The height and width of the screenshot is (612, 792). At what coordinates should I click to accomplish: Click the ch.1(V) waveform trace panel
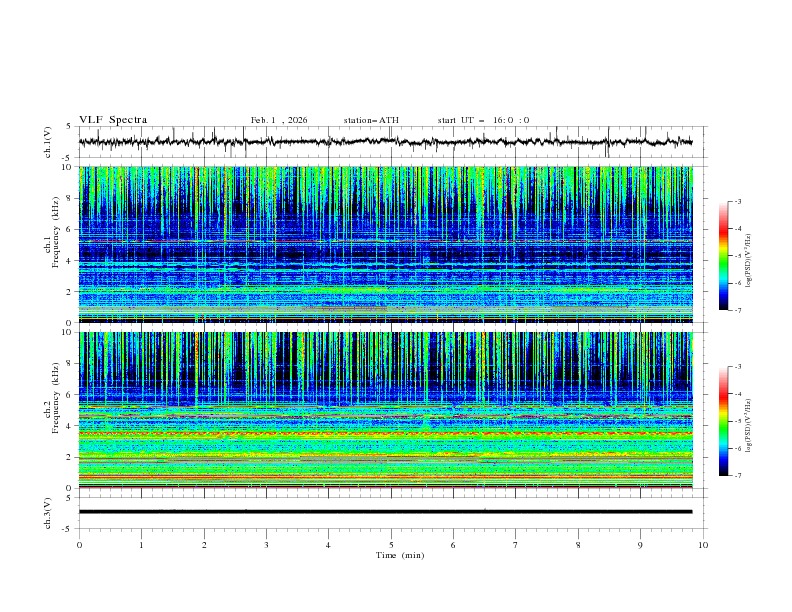[390, 142]
